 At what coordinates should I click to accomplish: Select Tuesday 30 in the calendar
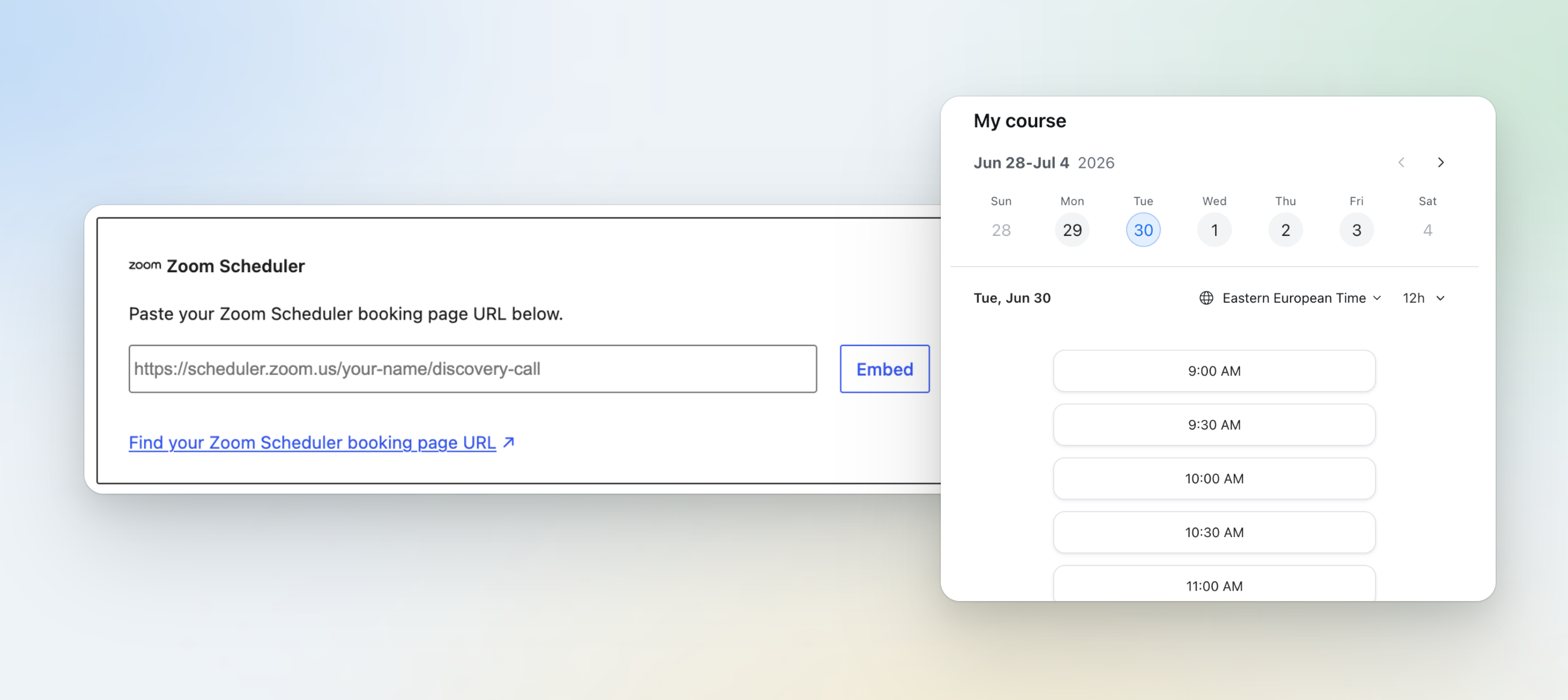tap(1143, 230)
